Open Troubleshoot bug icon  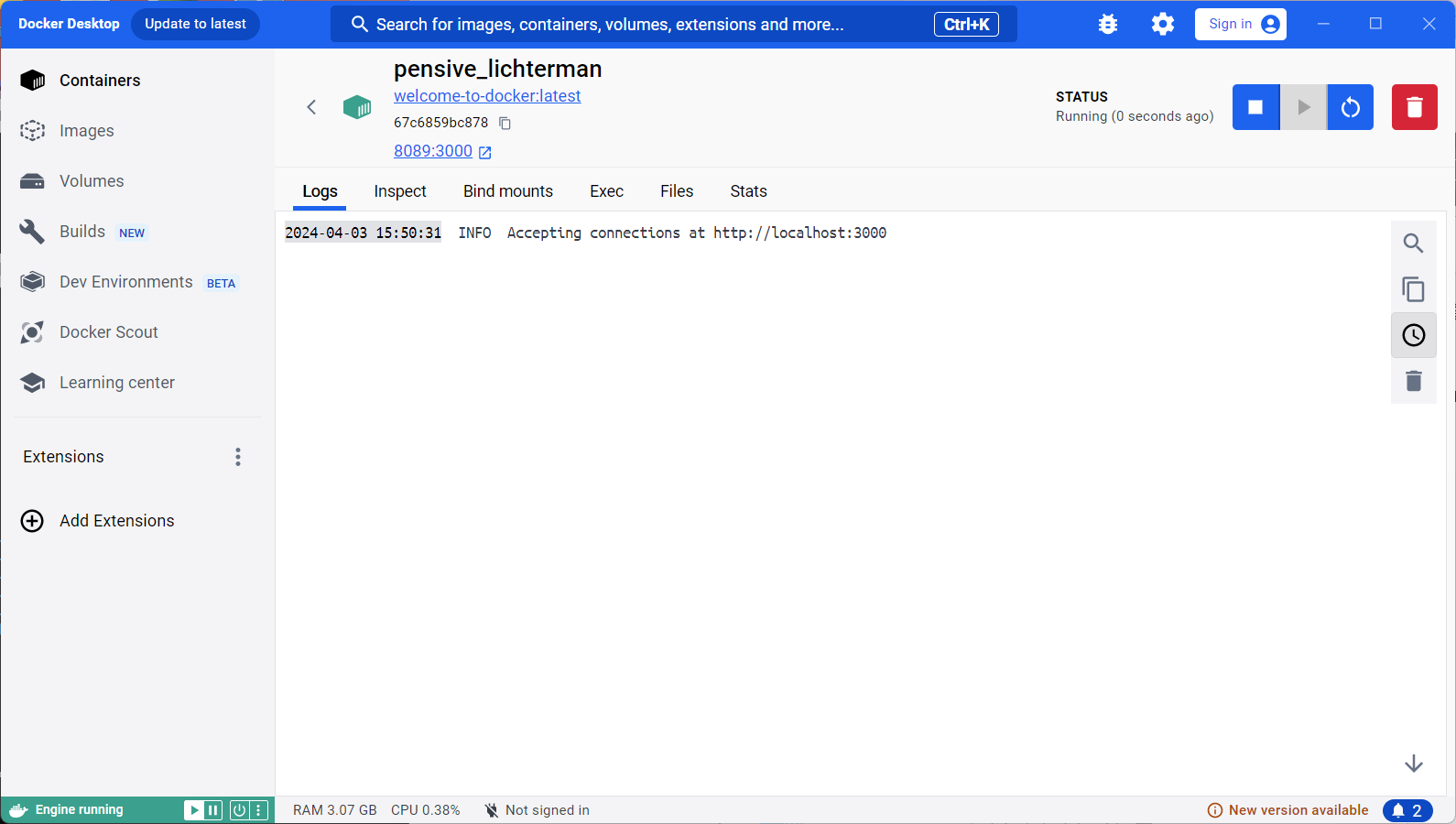[x=1108, y=25]
